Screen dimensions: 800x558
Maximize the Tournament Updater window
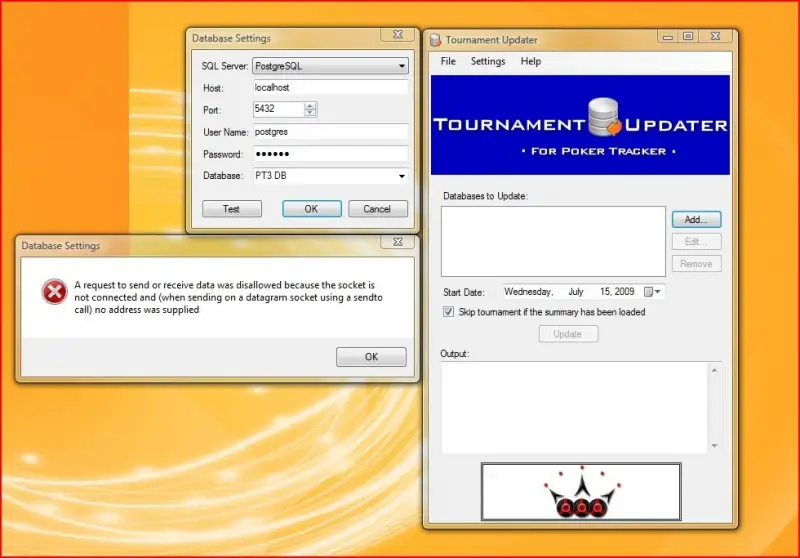[x=688, y=36]
